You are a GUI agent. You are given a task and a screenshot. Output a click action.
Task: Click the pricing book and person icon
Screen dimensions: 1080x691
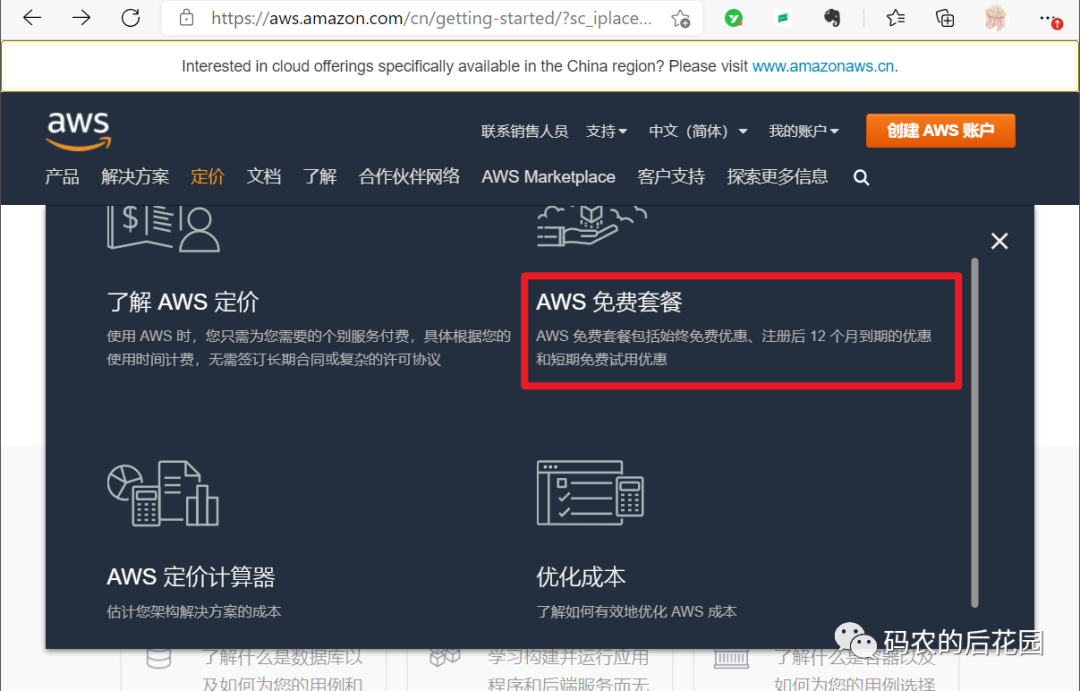[x=163, y=228]
